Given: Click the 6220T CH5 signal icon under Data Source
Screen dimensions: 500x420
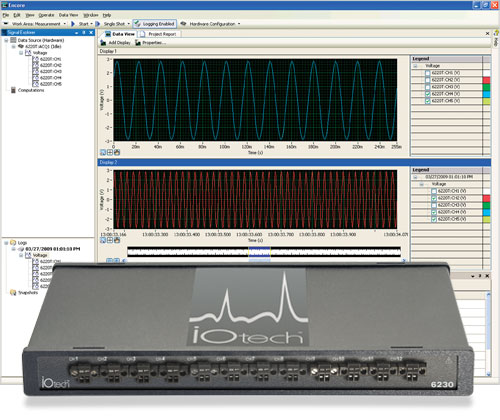Looking at the screenshot, I should tap(35, 84).
